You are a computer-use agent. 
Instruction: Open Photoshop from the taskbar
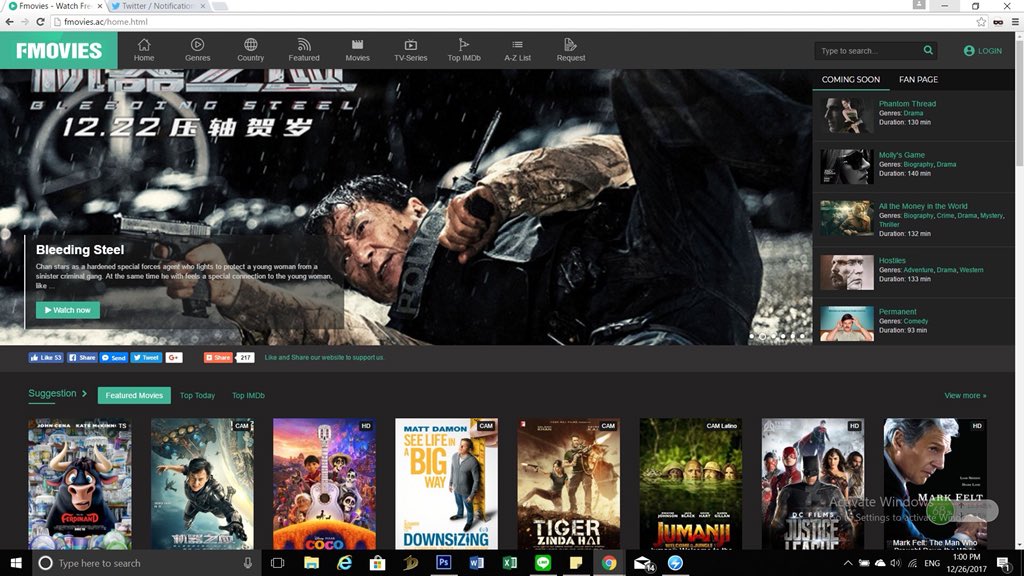[x=443, y=562]
